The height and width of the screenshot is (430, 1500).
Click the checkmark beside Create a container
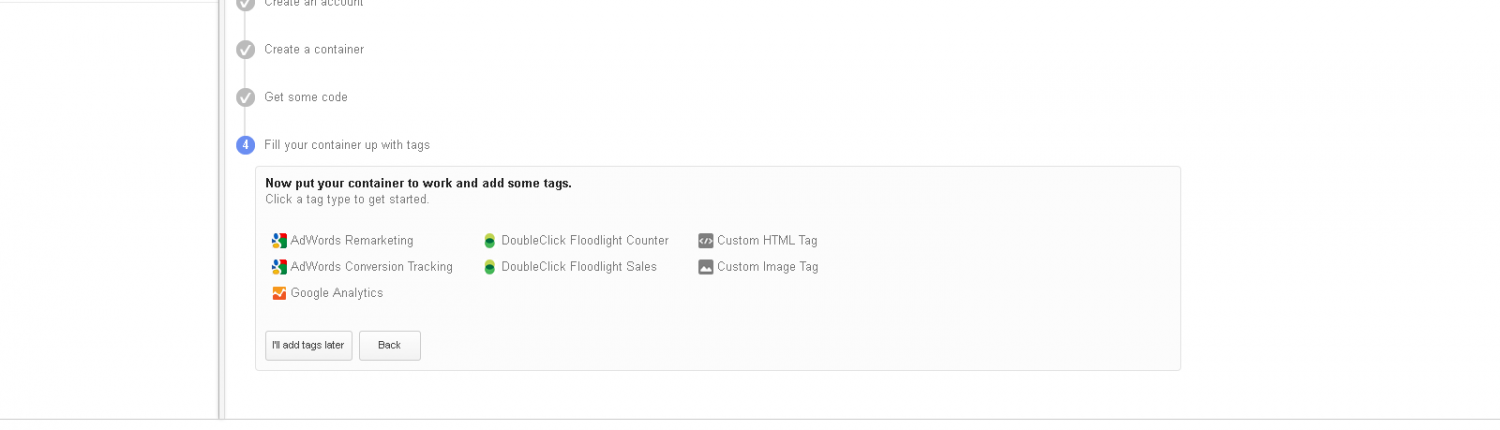(x=246, y=50)
